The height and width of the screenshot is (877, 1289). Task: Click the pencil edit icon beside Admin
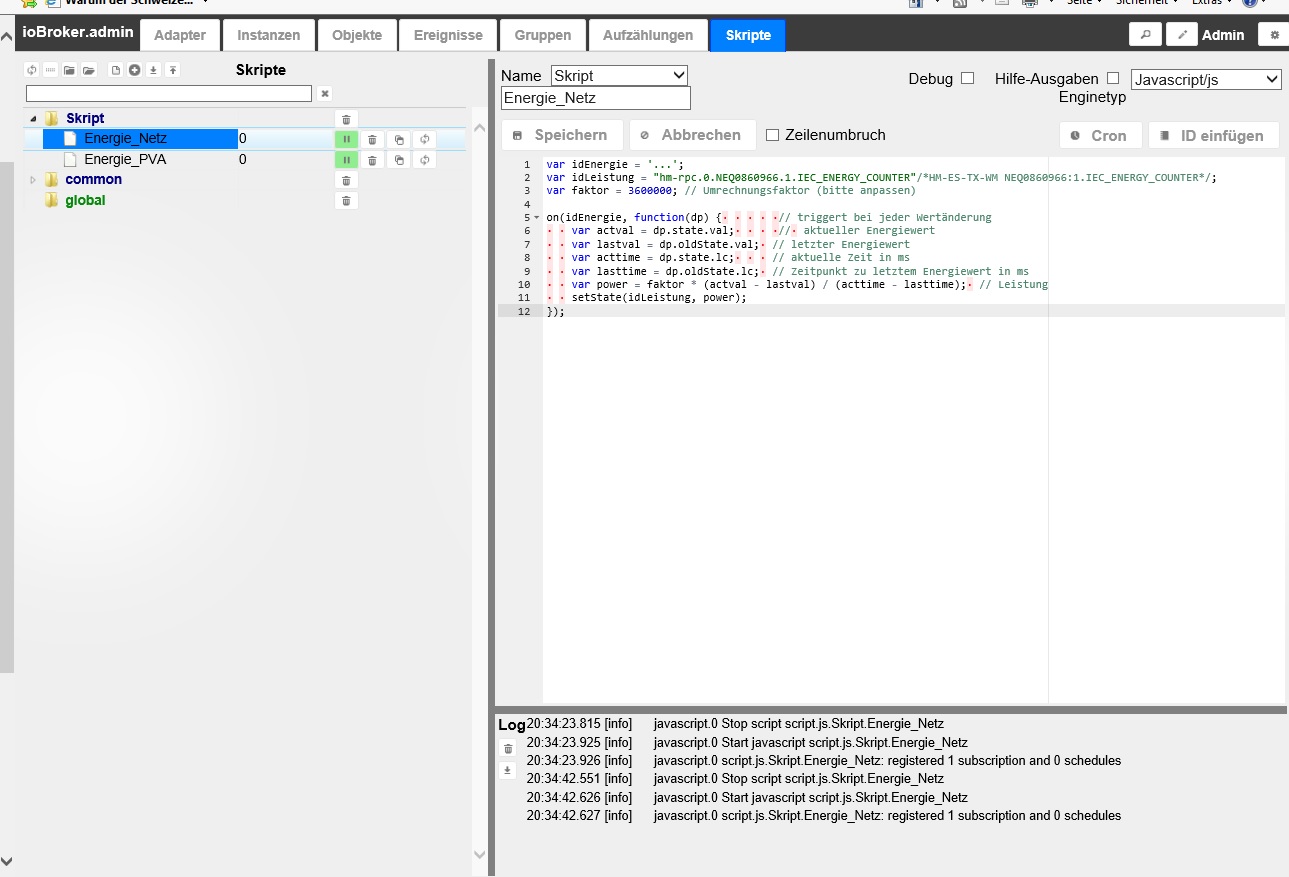pos(1182,34)
